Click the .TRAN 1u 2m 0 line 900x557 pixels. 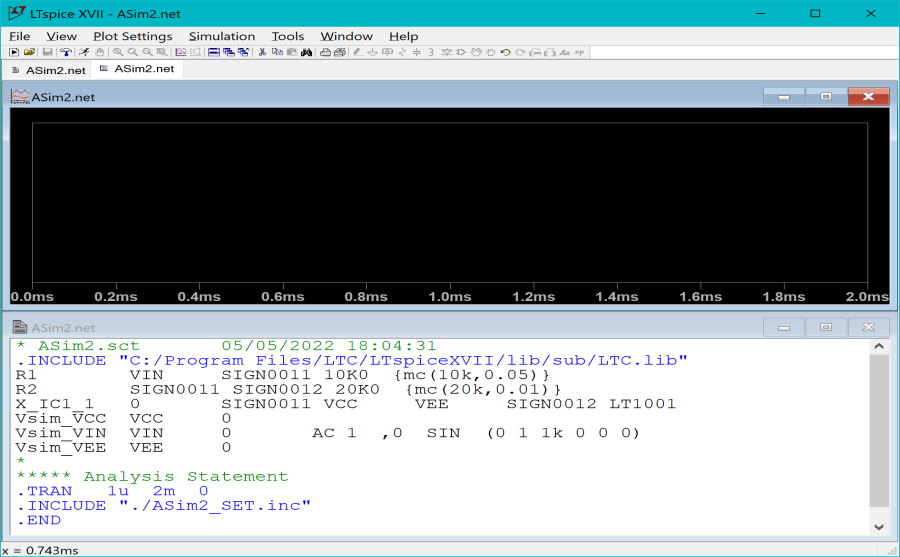(112, 491)
